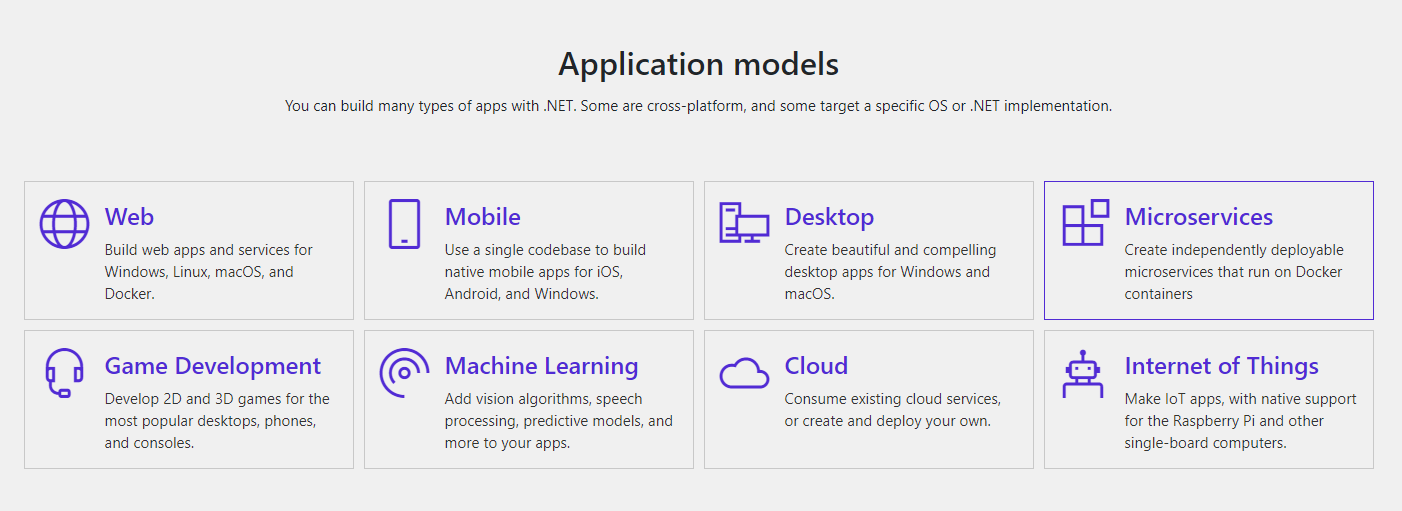Screen dimensions: 1402x511
Task: Click the squares icon on Microservices card
Action: tap(1085, 222)
